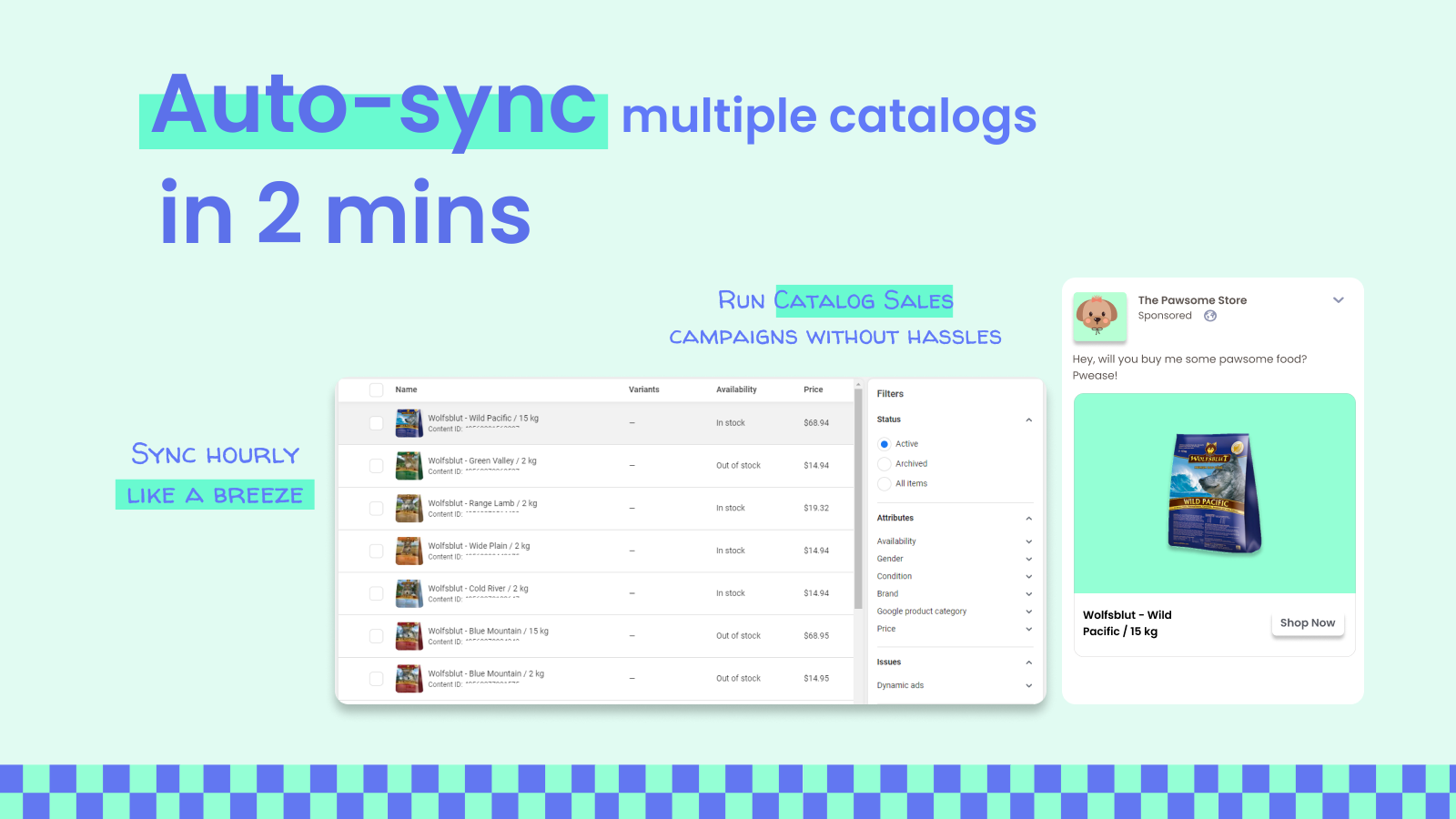Sort products by the Price column header

(x=814, y=389)
